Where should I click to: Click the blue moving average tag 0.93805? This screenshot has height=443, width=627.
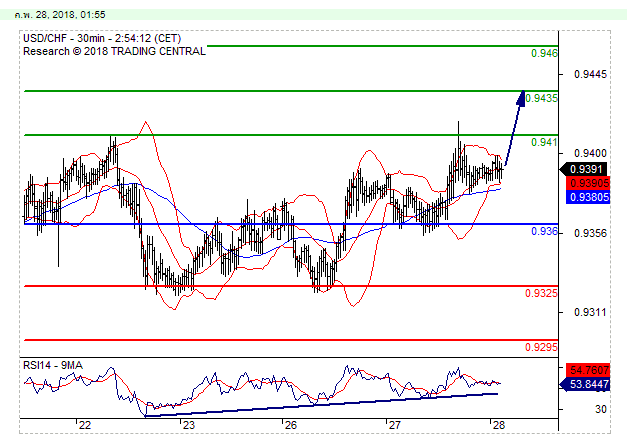(589, 197)
